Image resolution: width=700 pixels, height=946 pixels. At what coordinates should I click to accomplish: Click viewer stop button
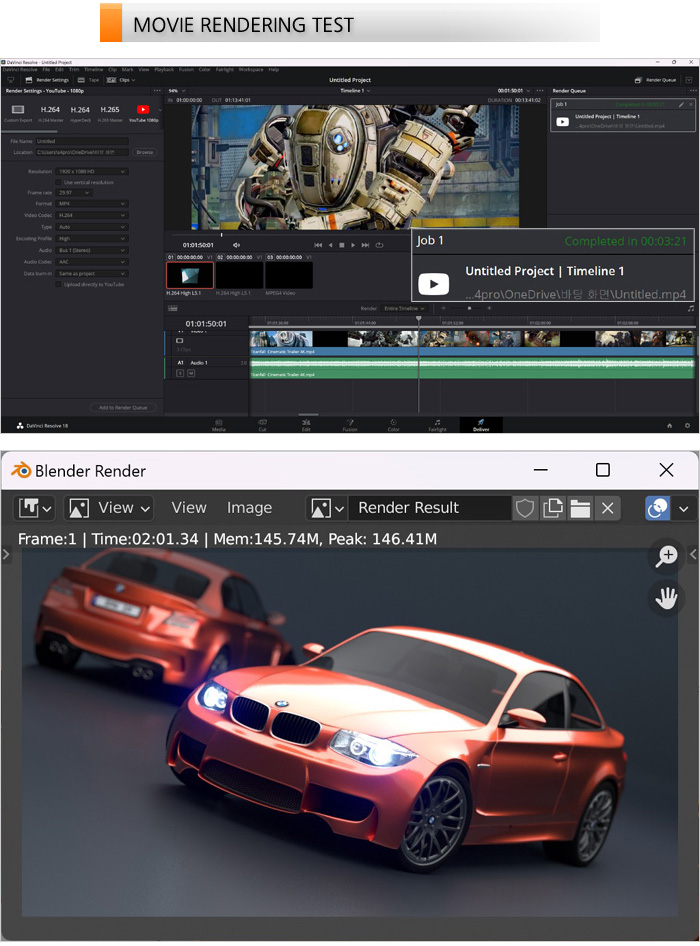342,245
